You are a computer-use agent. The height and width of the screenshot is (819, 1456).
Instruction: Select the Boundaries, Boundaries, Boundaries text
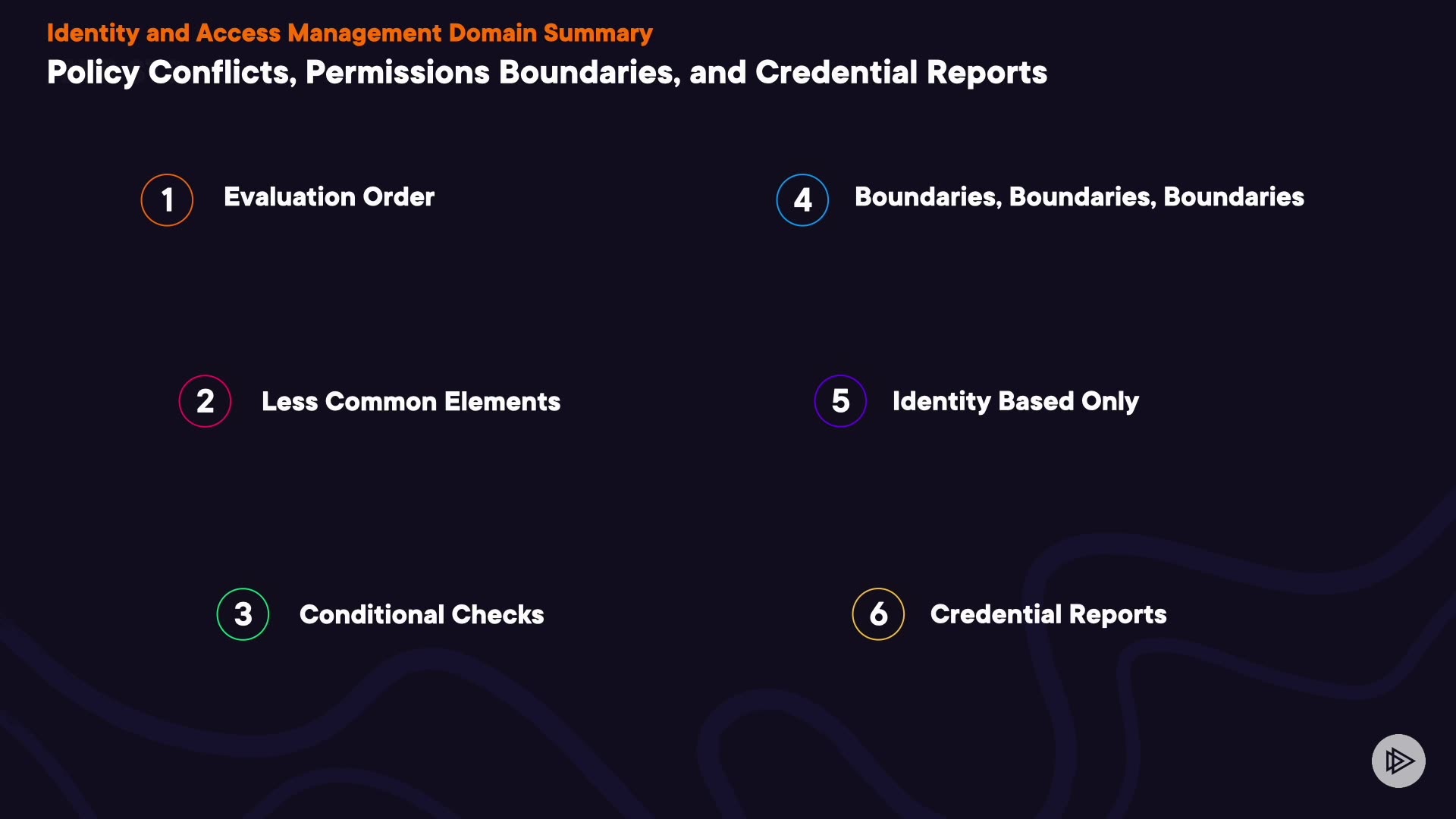coord(1079,197)
